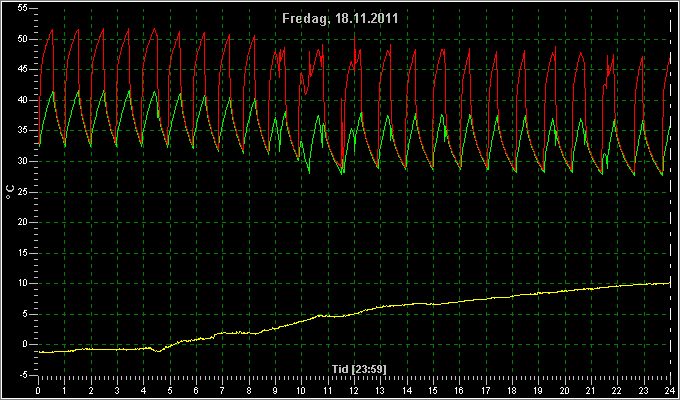Click the hour 0 tick on x-axis
This screenshot has width=680, height=400.
pyautogui.click(x=38, y=391)
